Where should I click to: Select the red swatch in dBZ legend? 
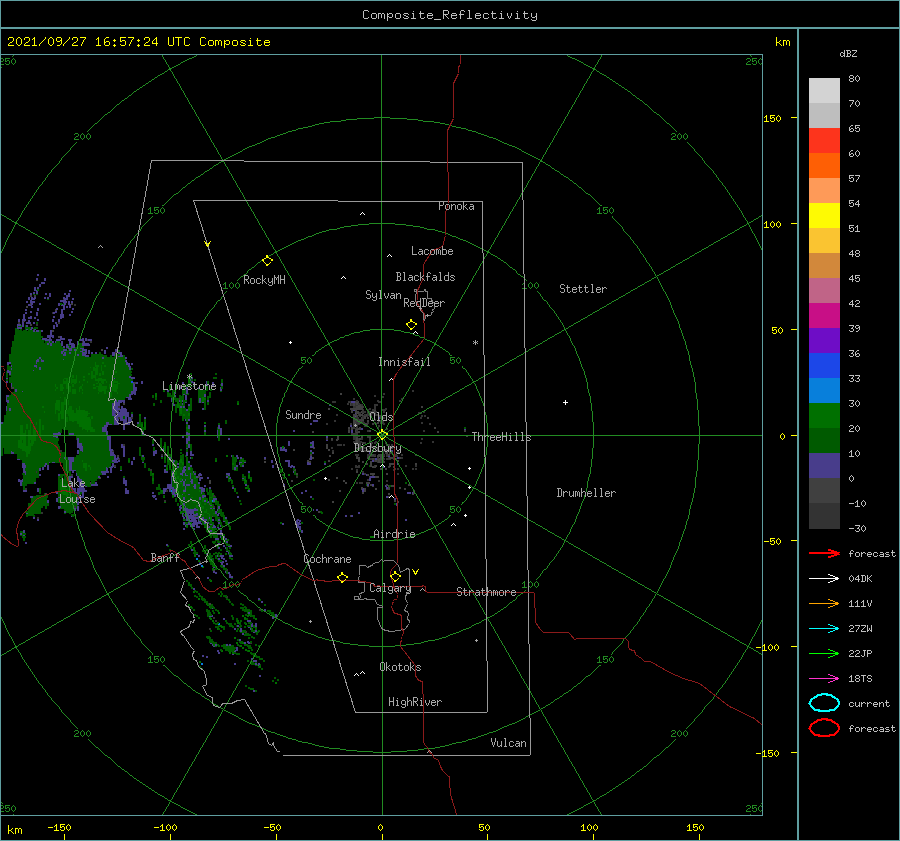click(x=824, y=141)
